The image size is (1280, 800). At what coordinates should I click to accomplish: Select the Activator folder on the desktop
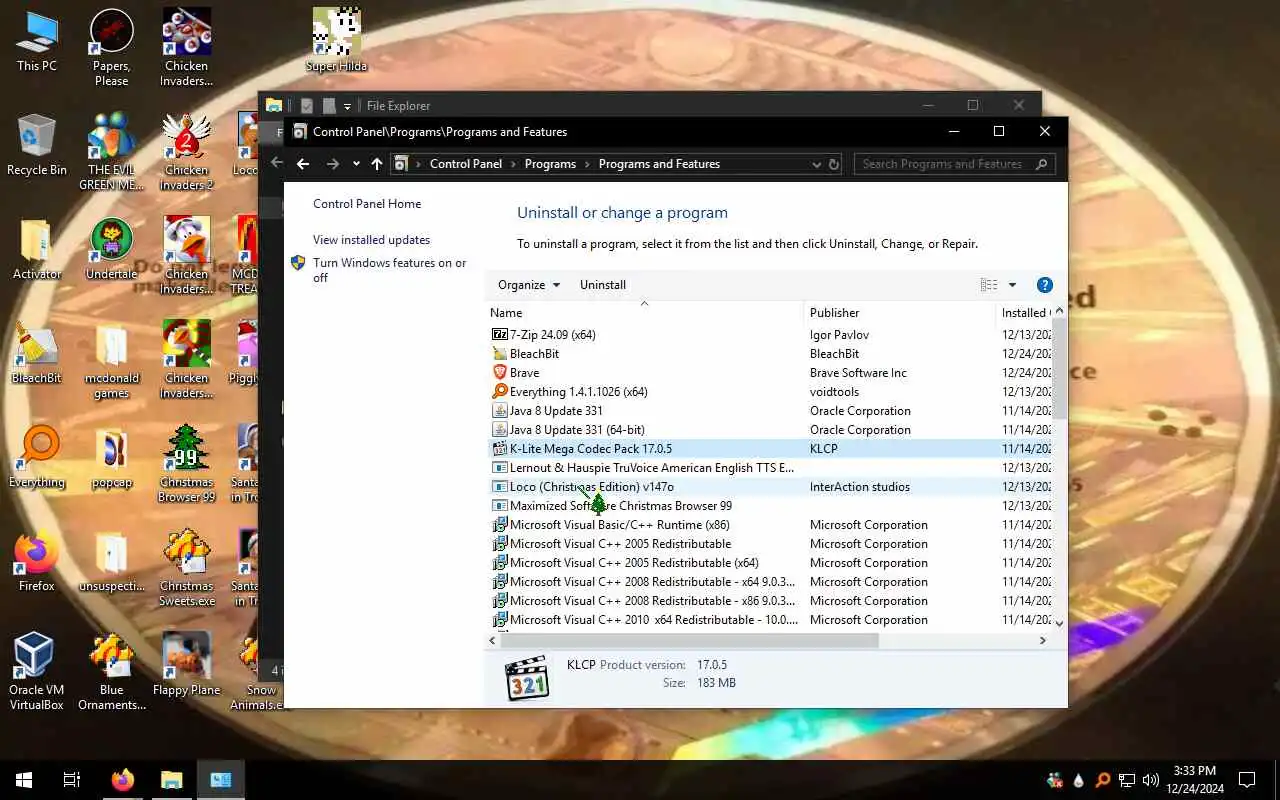click(37, 250)
